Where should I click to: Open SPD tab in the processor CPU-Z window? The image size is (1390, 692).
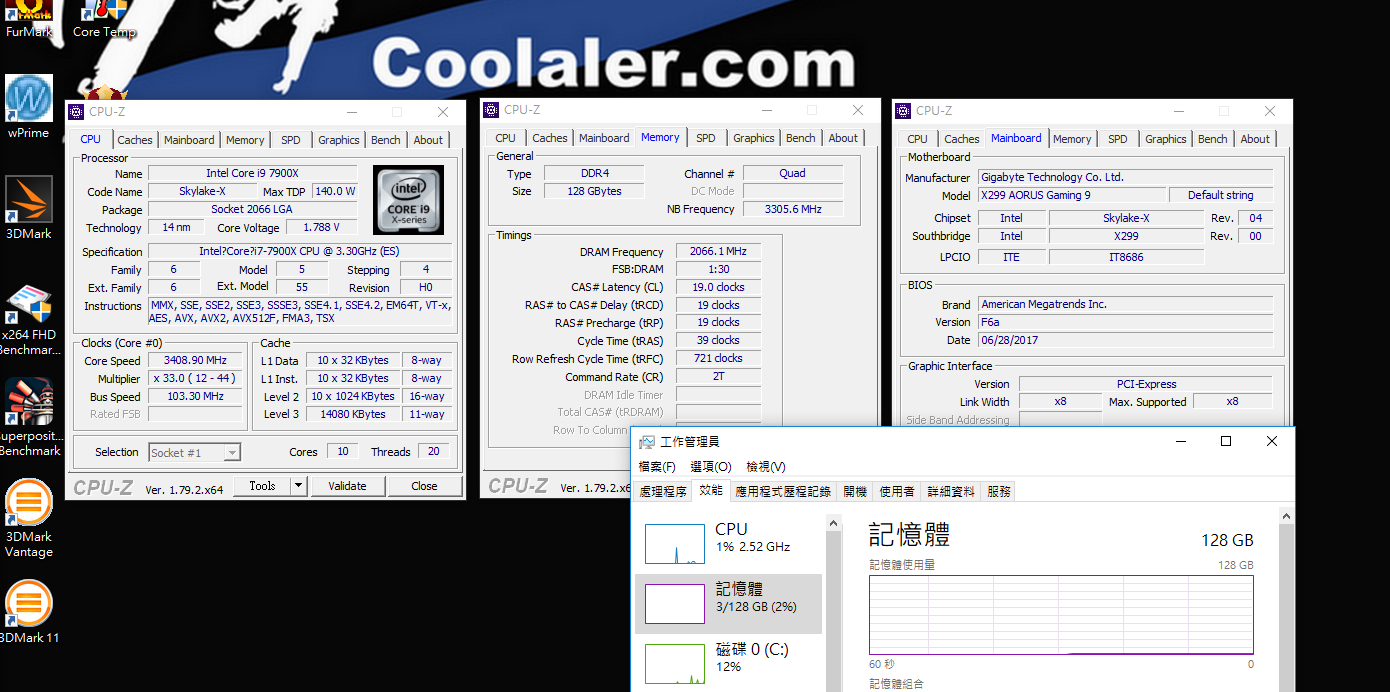[290, 140]
